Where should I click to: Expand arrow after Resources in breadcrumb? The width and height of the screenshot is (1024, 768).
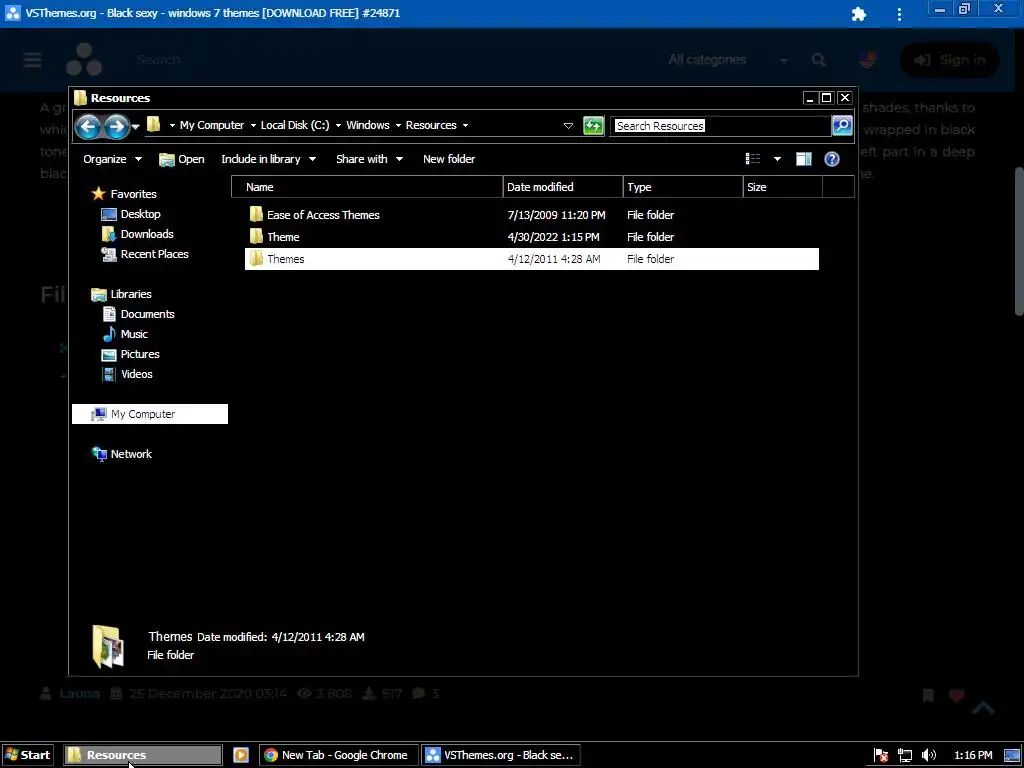tap(465, 125)
